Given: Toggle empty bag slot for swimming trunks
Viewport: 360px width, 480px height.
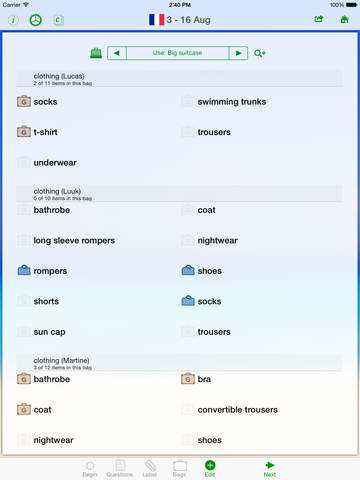Looking at the screenshot, I should (x=188, y=101).
